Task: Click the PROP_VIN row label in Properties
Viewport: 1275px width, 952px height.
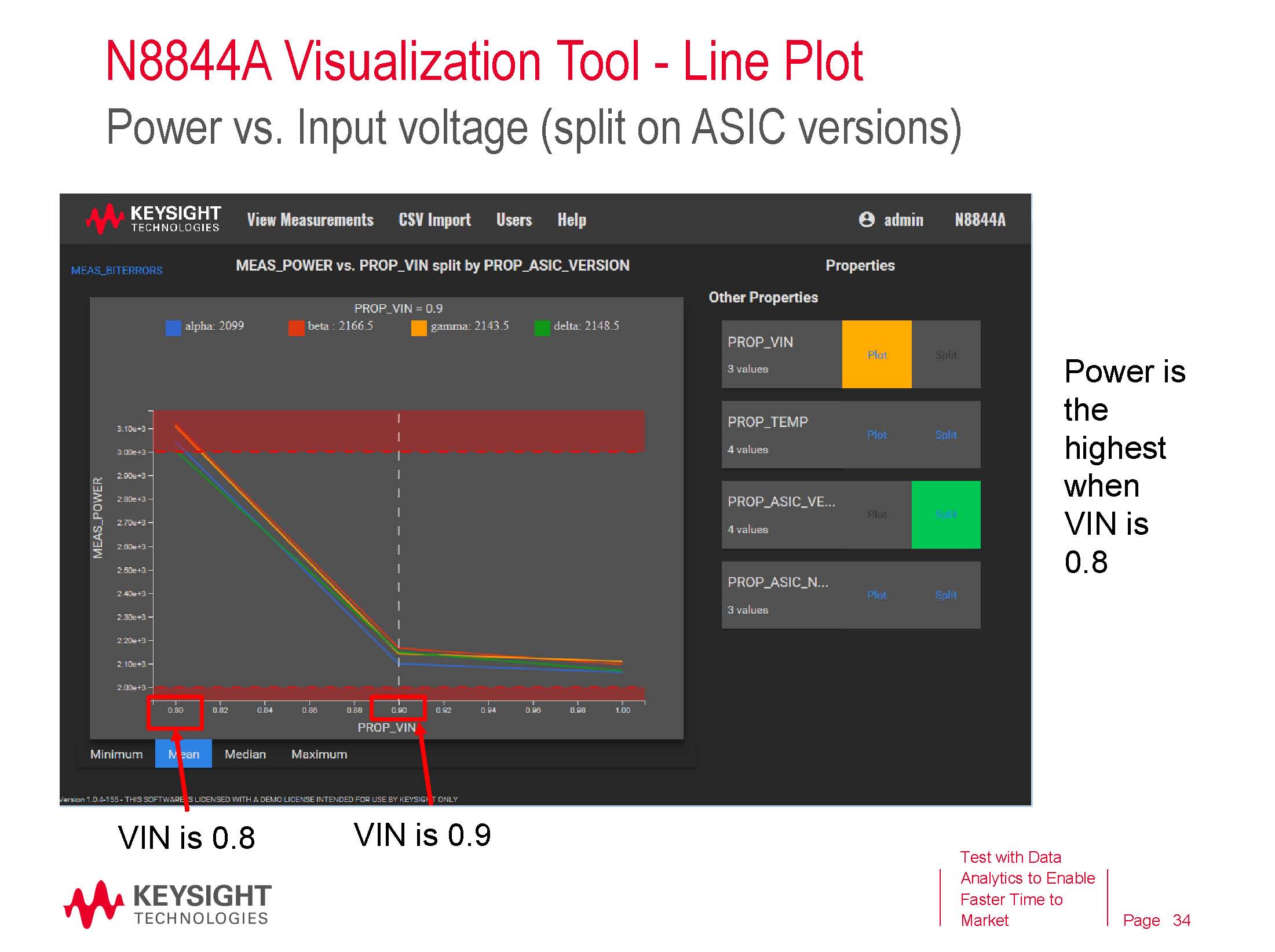Action: tap(760, 342)
